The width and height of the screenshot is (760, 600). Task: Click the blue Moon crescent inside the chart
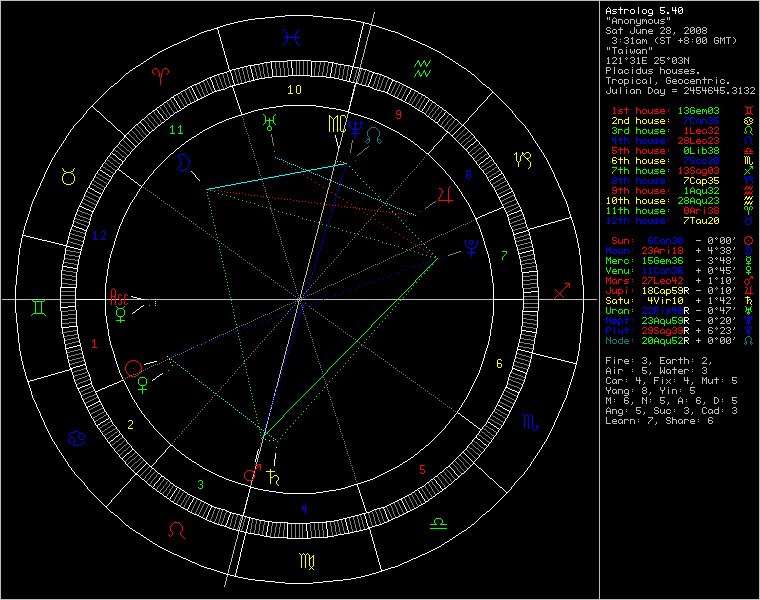pos(184,161)
